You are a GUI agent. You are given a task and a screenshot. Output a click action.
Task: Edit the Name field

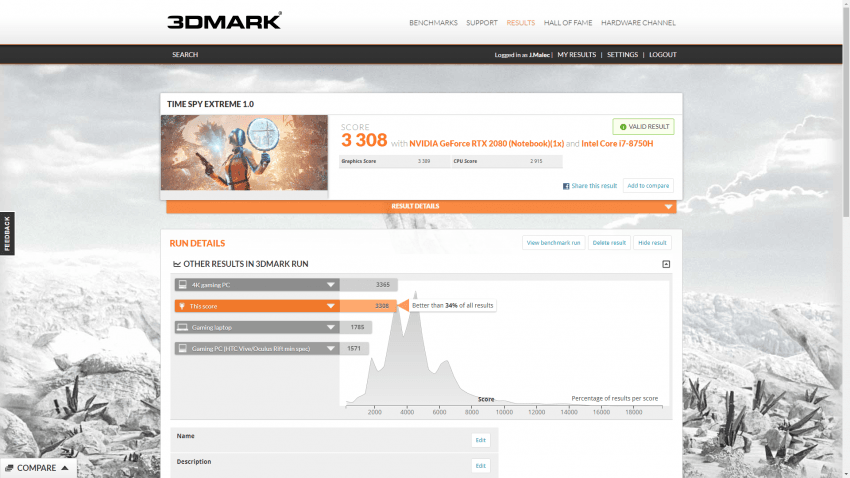coord(480,440)
